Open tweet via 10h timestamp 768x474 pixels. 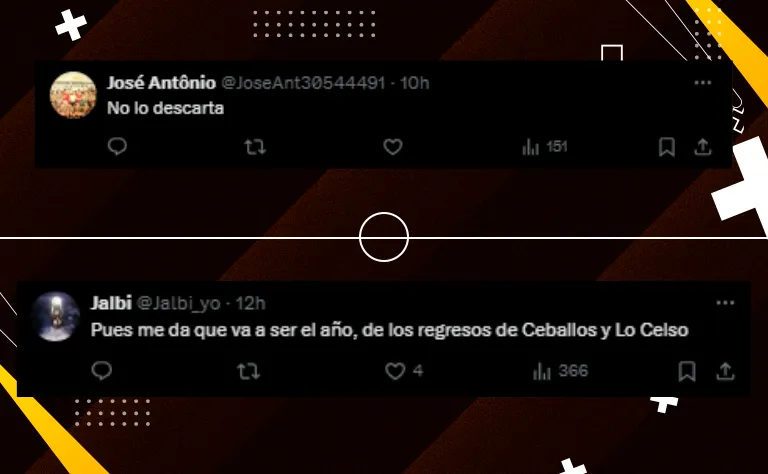tap(414, 83)
